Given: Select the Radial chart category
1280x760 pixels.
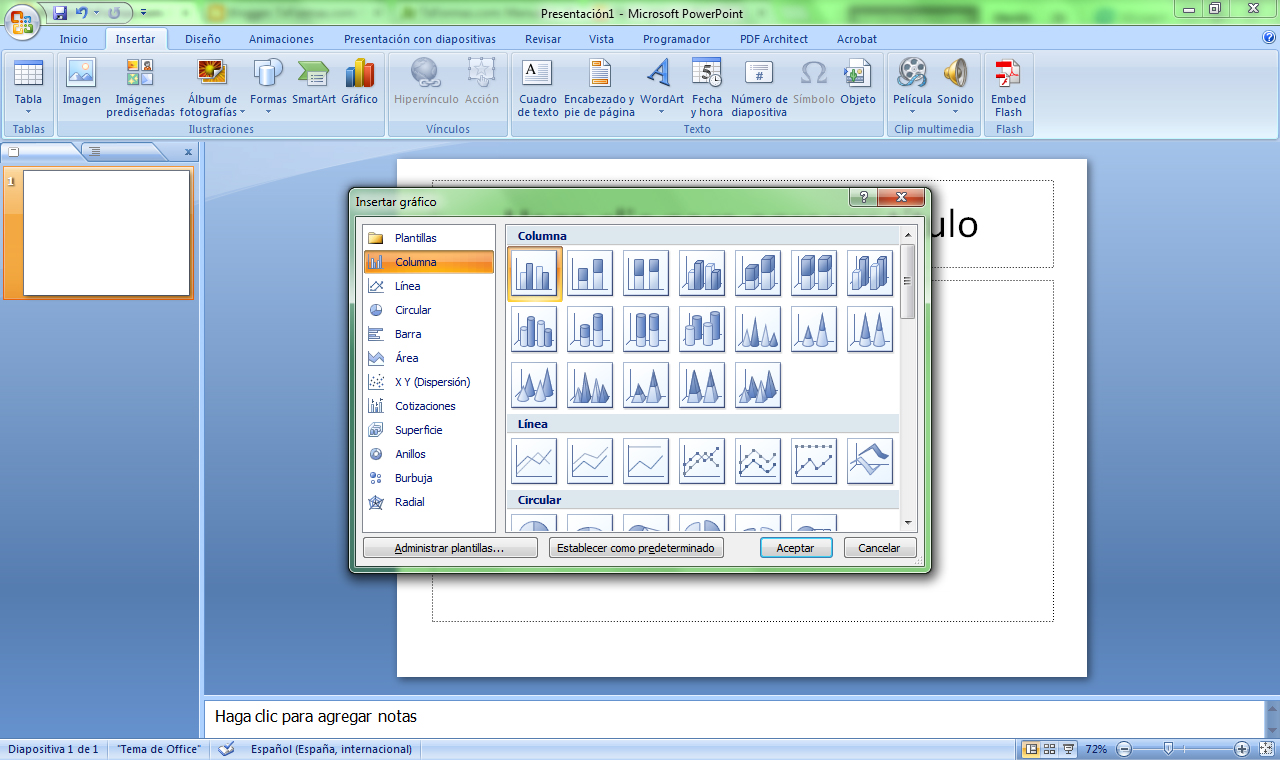Looking at the screenshot, I should (x=409, y=502).
